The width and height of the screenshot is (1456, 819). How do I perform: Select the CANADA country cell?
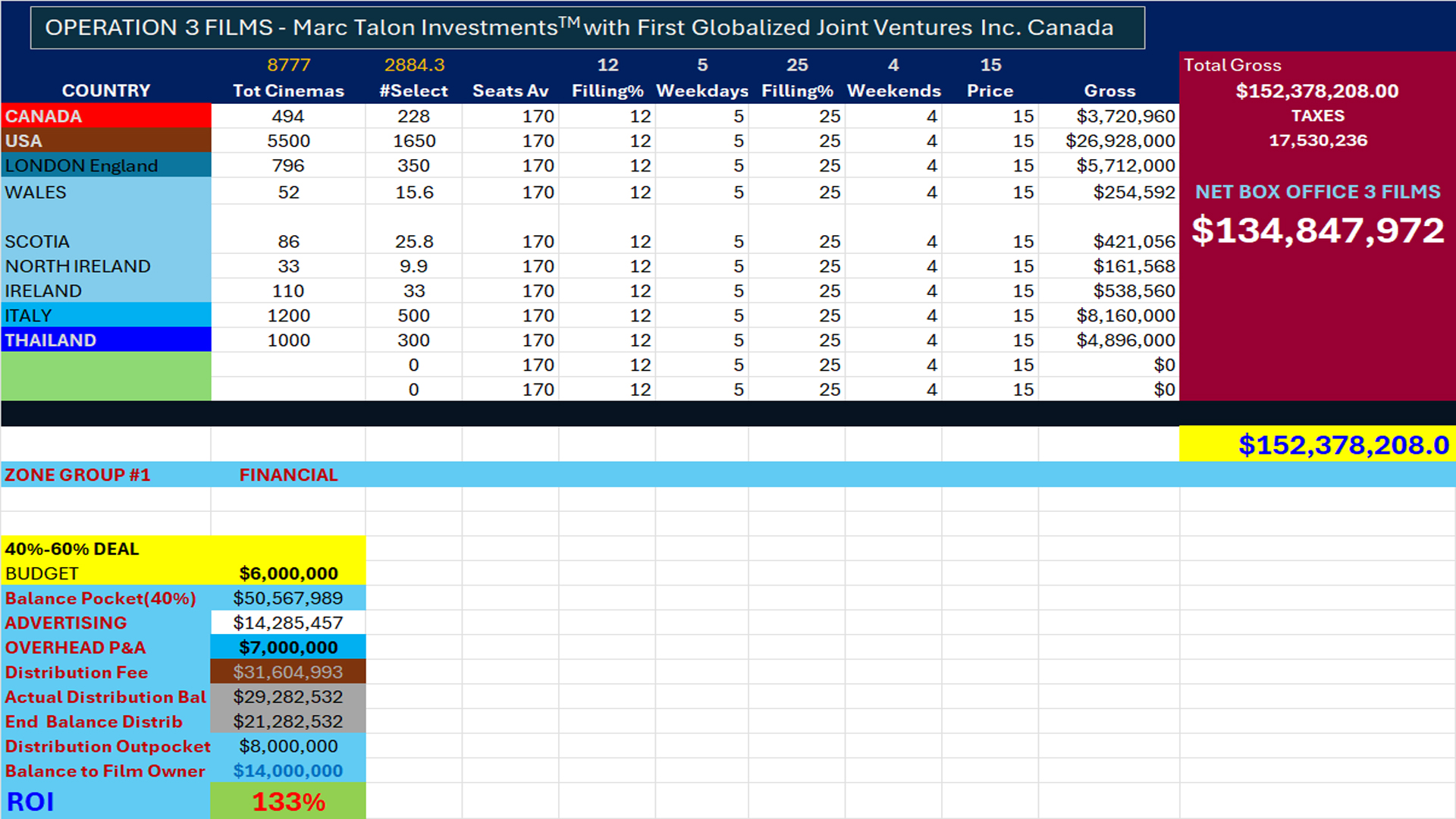(x=106, y=116)
